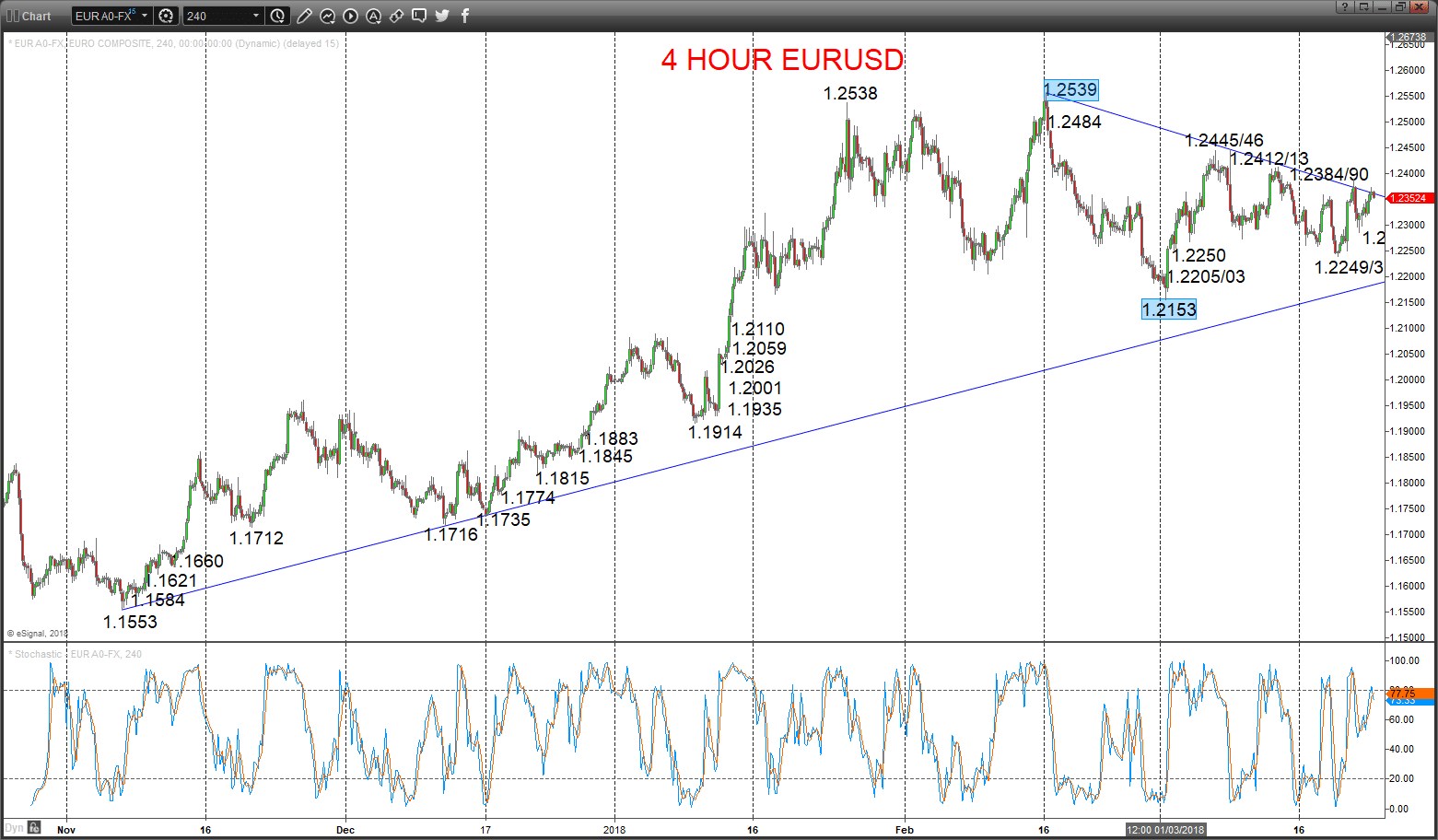Screen dimensions: 1438x840
Task: Click the 12:00 01/03/2018 time cursor label
Action: [x=1165, y=830]
